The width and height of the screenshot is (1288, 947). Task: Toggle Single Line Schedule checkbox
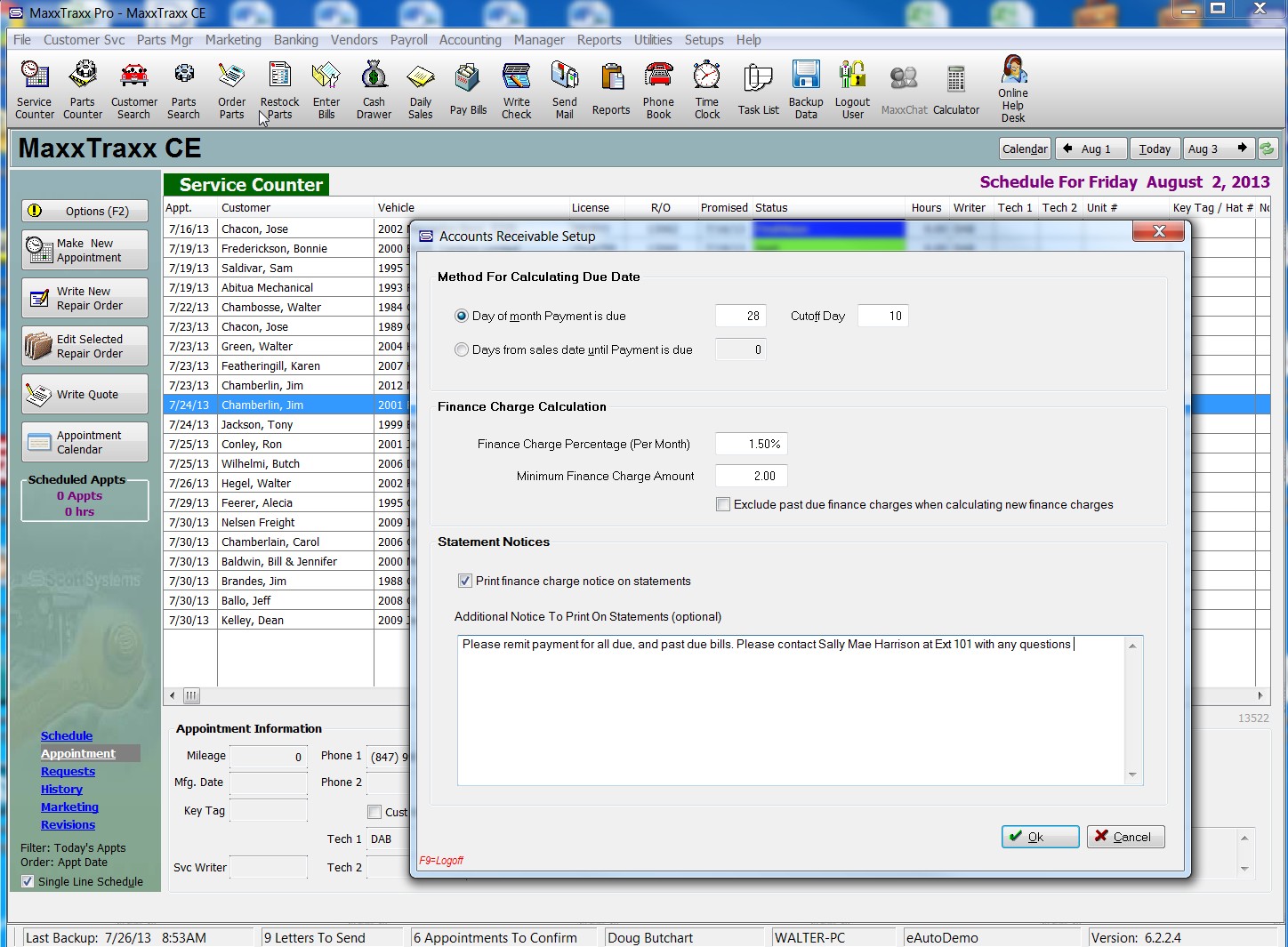28,881
